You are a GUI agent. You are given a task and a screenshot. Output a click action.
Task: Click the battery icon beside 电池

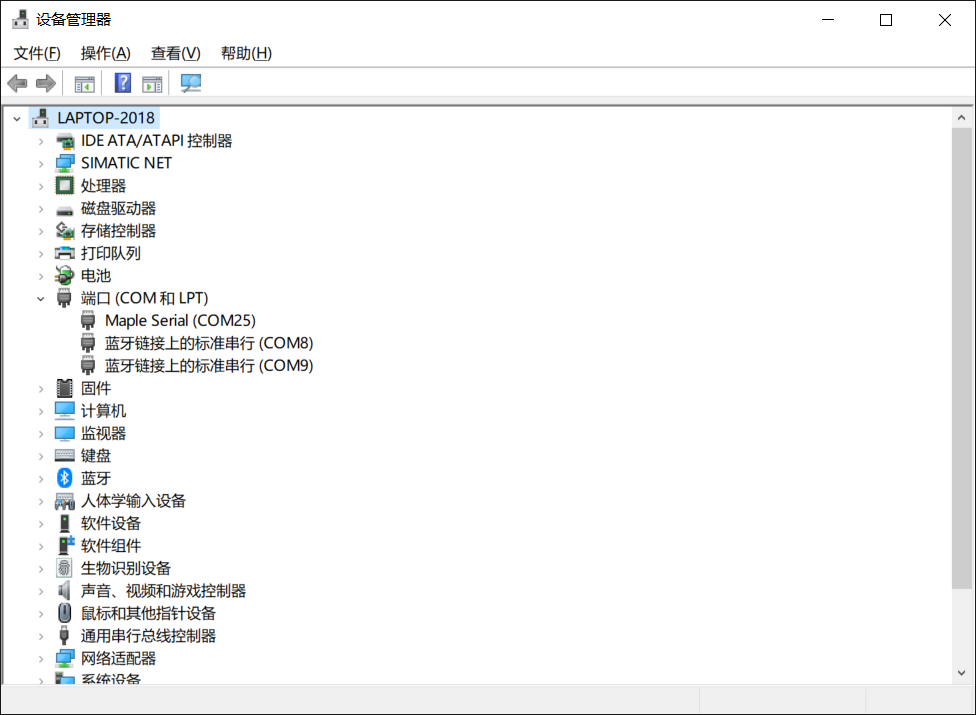[64, 275]
